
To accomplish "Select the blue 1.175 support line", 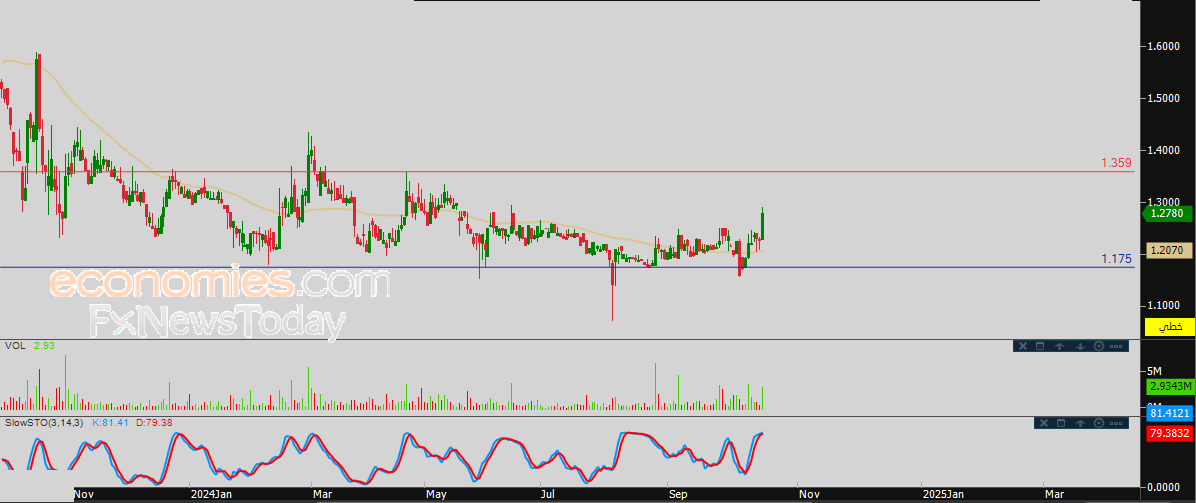I will (x=567, y=267).
